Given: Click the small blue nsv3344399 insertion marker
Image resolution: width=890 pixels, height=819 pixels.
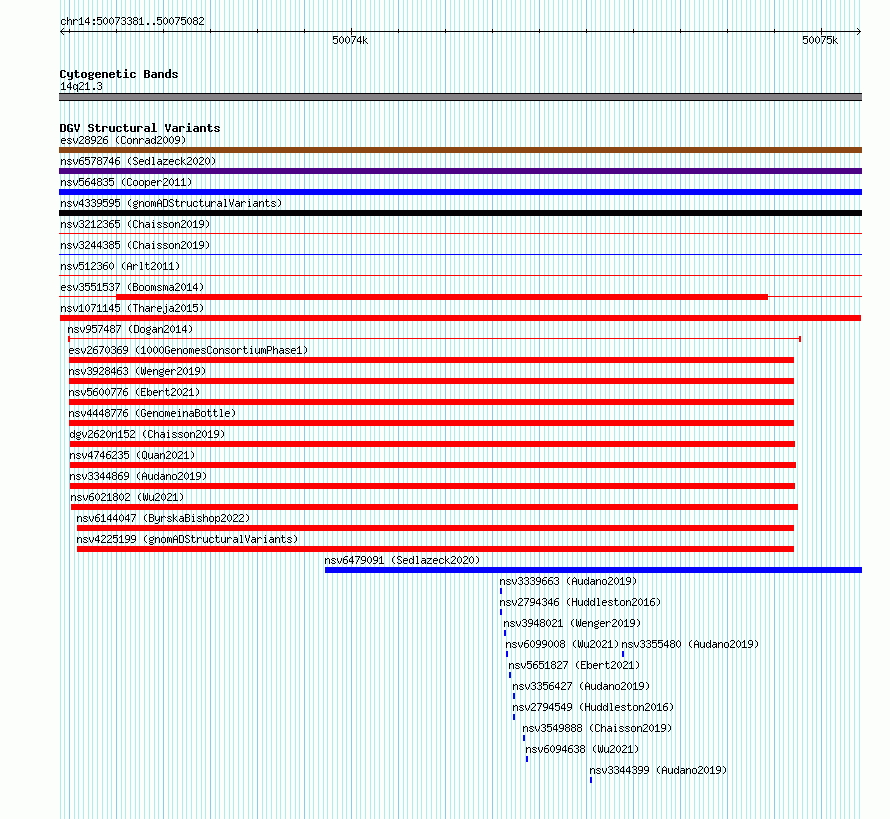Looking at the screenshot, I should [591, 780].
